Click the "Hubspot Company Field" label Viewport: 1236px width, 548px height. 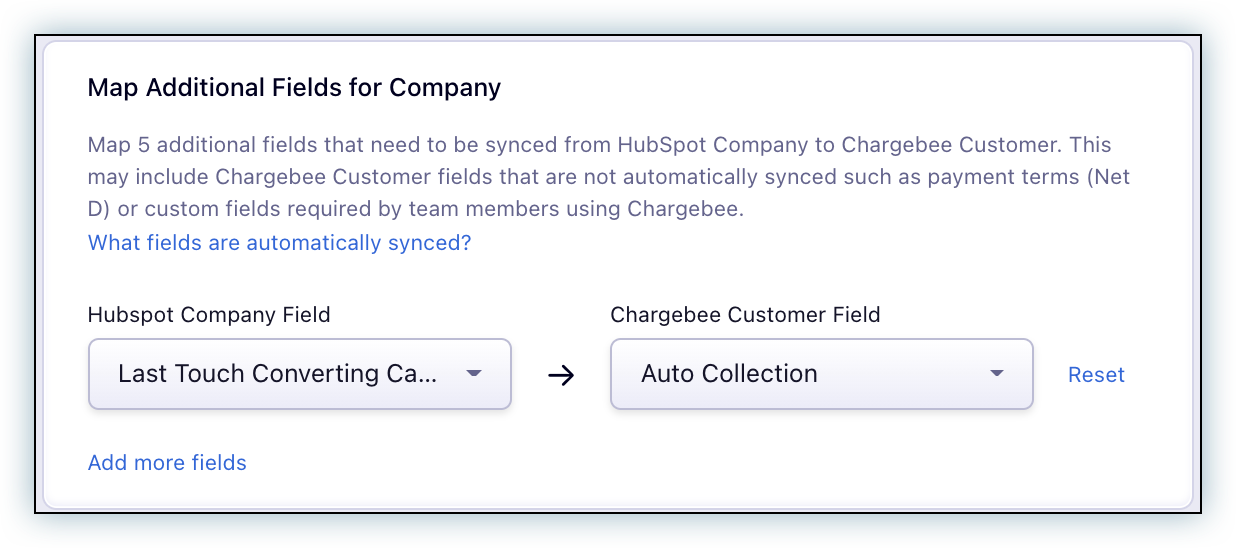[209, 315]
